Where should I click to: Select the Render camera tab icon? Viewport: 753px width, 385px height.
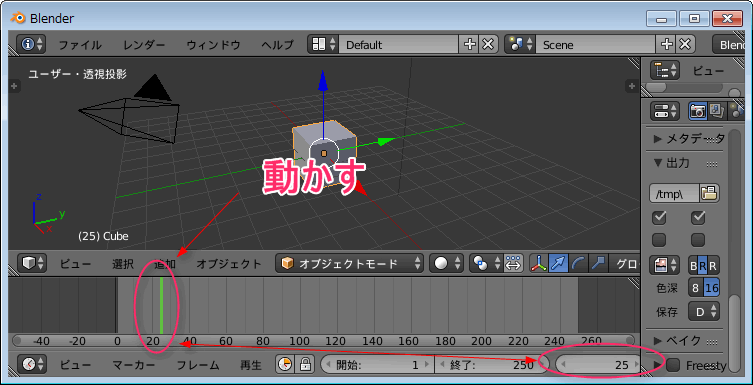coord(698,111)
